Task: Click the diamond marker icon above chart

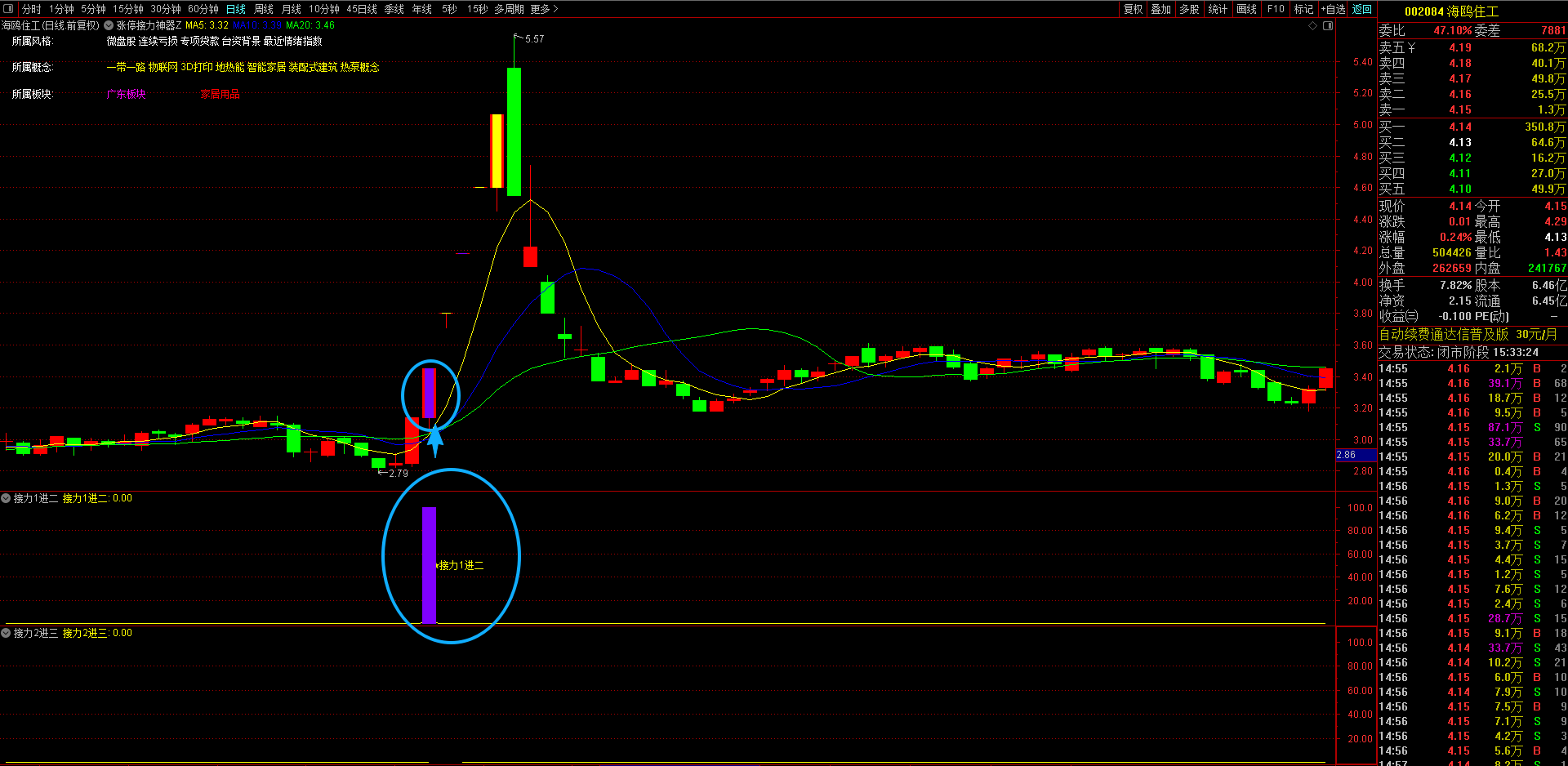Action: 1313,26
